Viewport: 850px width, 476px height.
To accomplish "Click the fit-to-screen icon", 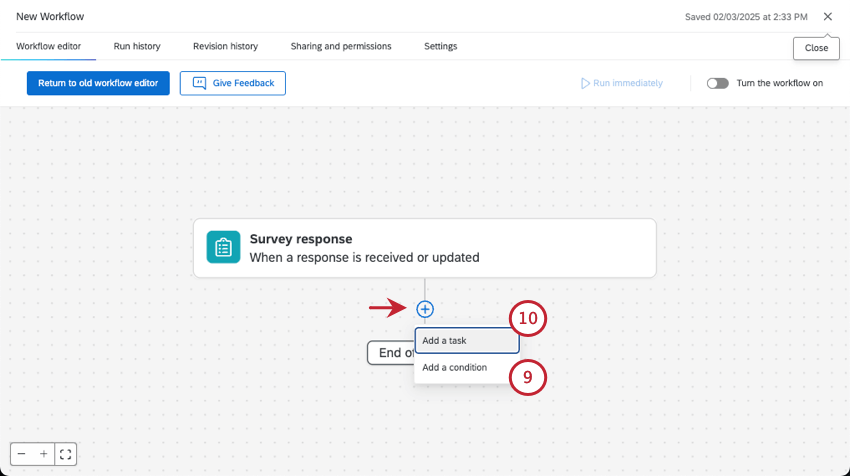I will click(x=66, y=454).
